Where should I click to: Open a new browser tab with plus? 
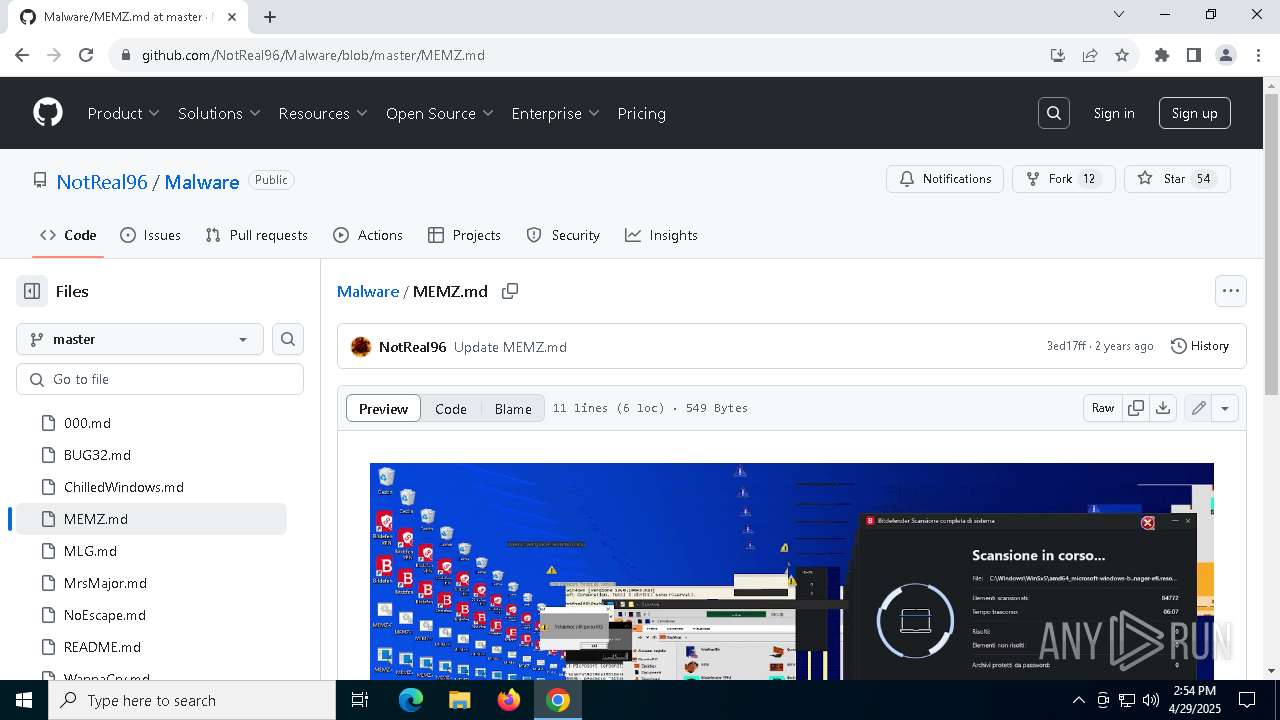point(270,16)
